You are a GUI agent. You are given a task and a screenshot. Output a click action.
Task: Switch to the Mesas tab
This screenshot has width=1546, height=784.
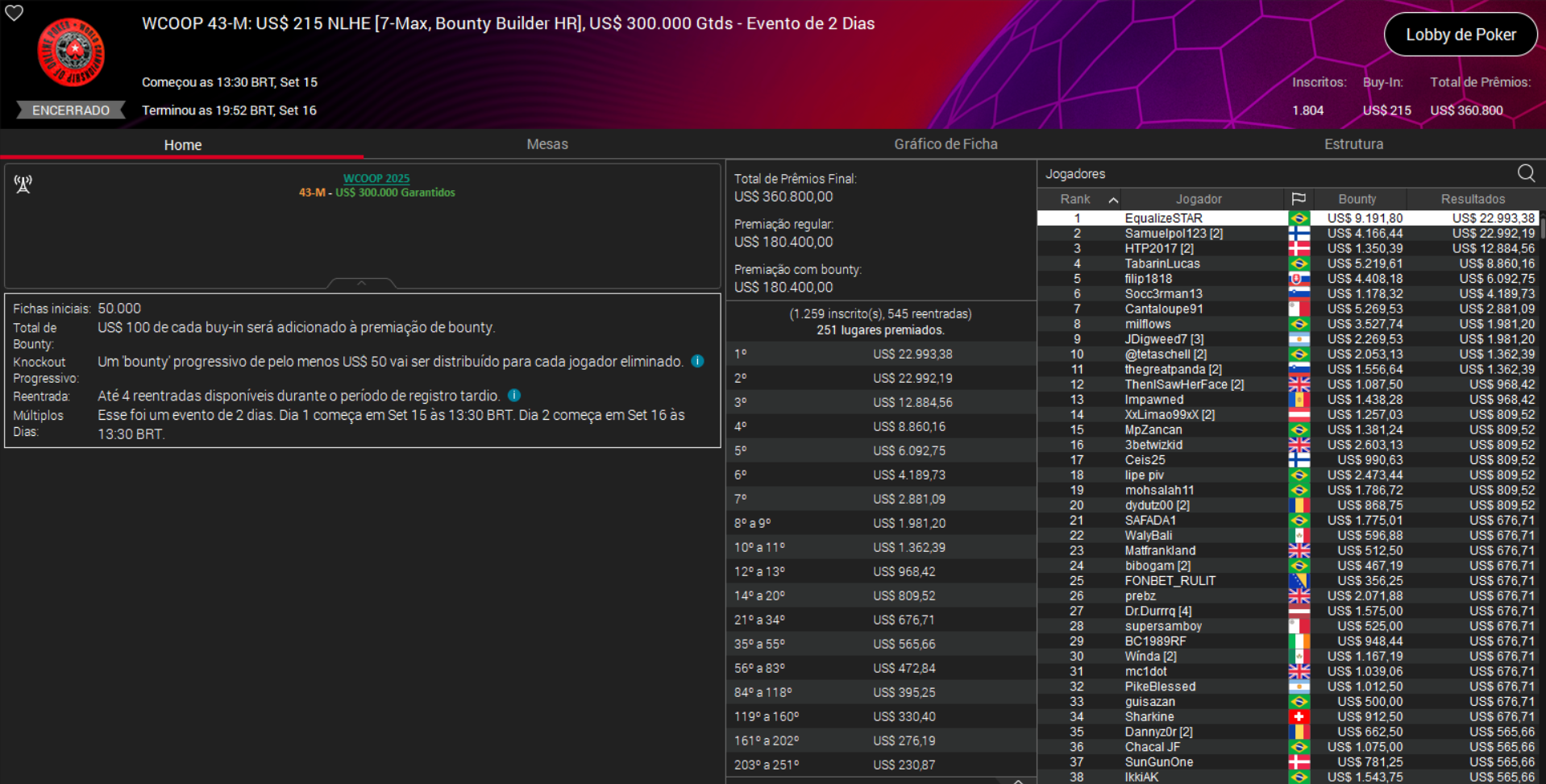(x=547, y=144)
